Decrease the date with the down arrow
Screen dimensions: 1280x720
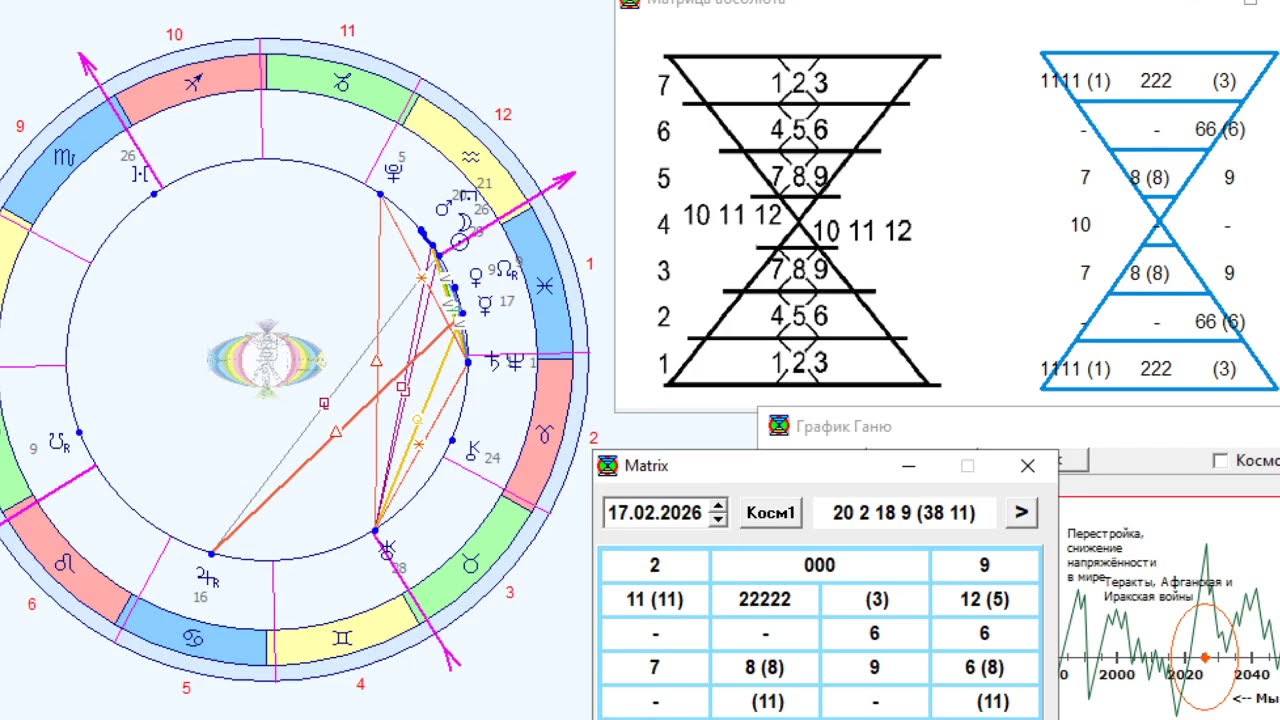click(717, 519)
